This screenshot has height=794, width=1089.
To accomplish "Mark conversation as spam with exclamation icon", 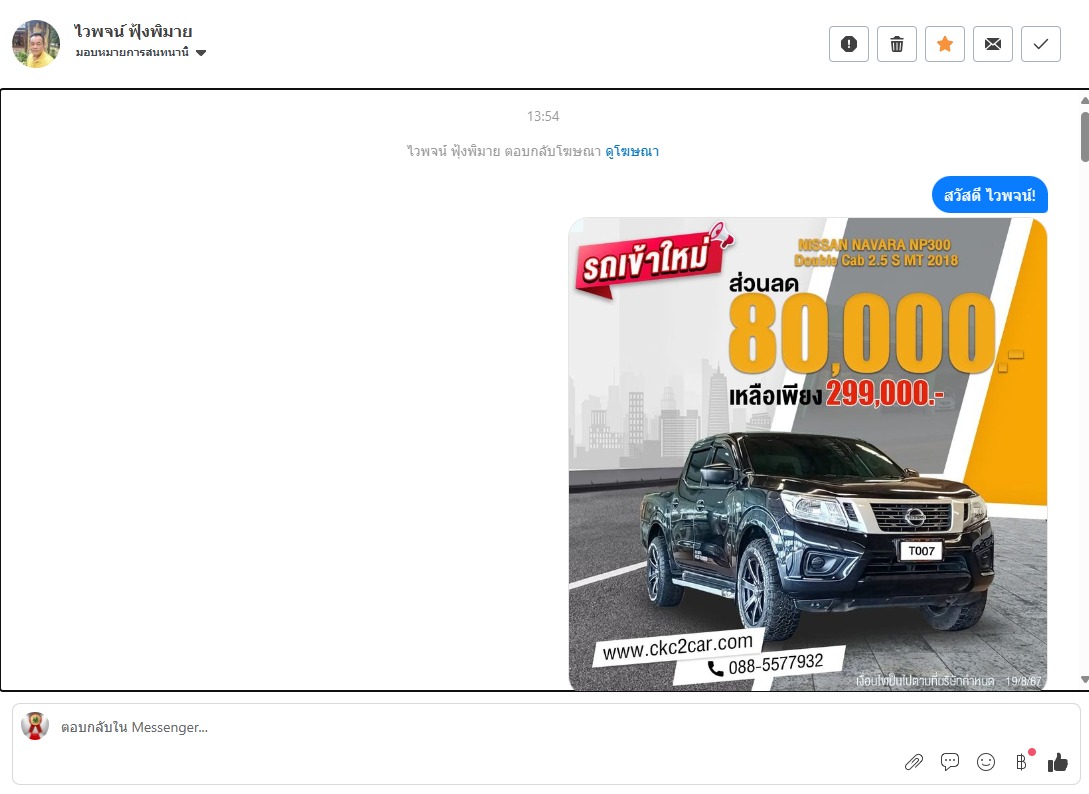I will 849,44.
